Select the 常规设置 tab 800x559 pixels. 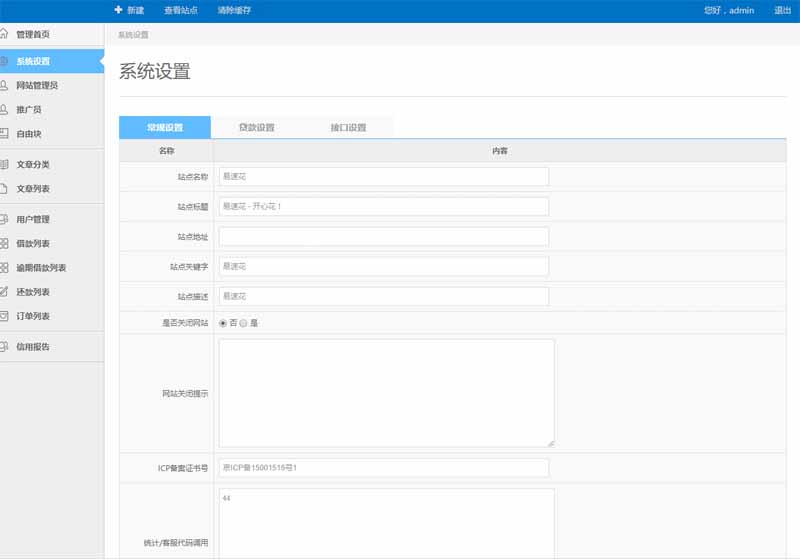click(x=165, y=128)
